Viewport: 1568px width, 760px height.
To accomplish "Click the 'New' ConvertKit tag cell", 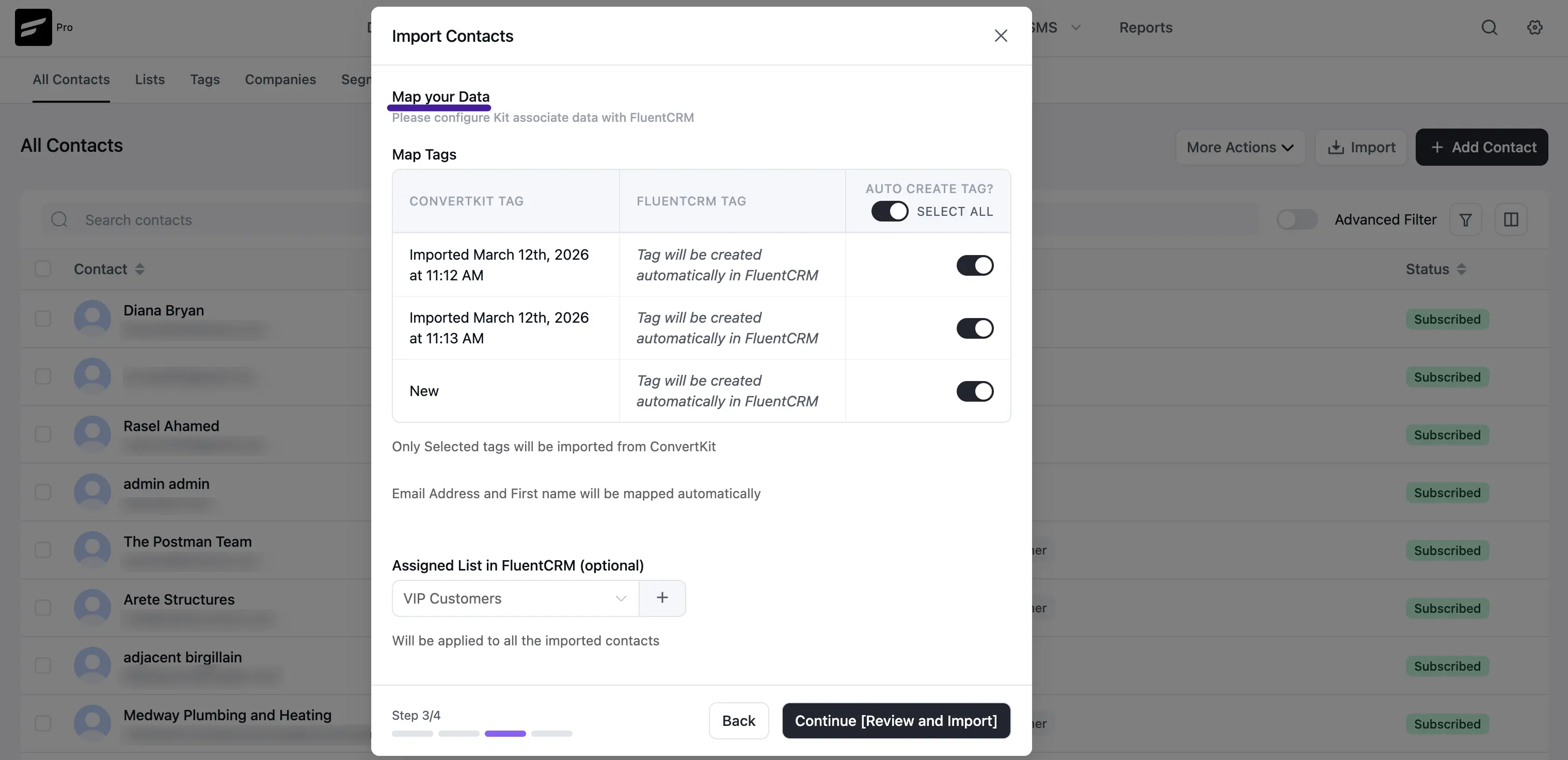I will pos(505,391).
